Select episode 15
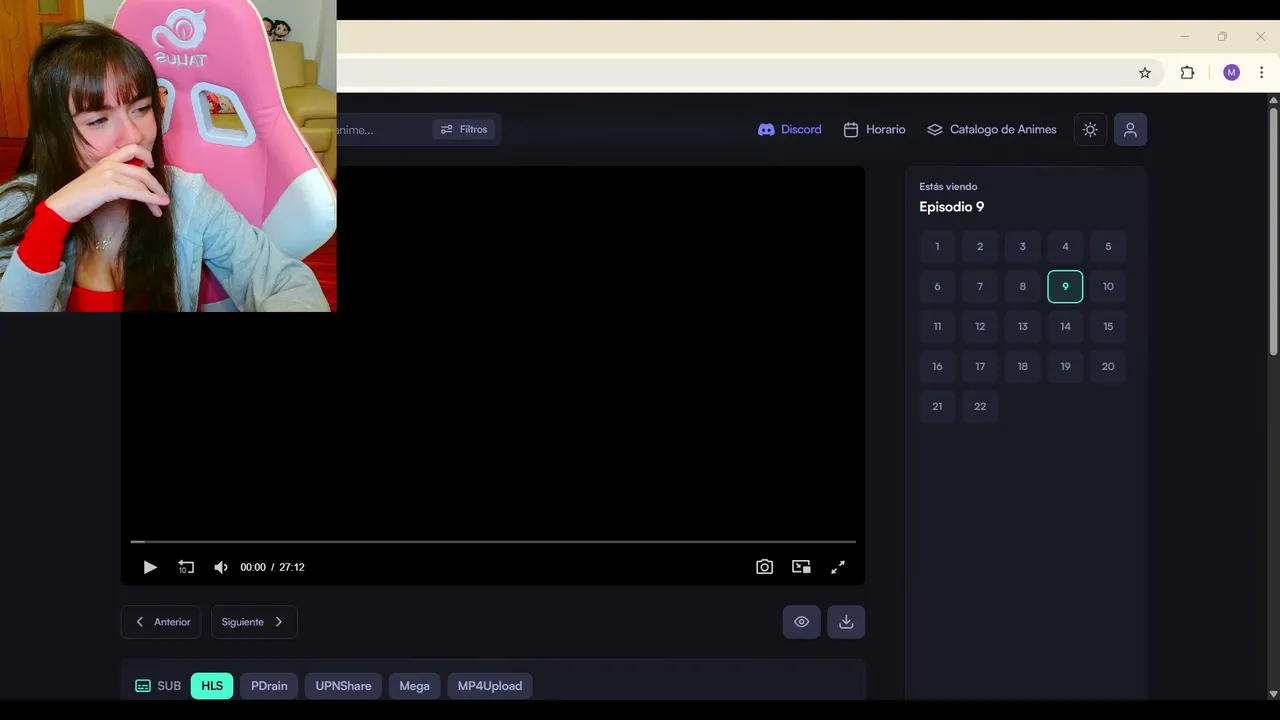 pos(1108,326)
